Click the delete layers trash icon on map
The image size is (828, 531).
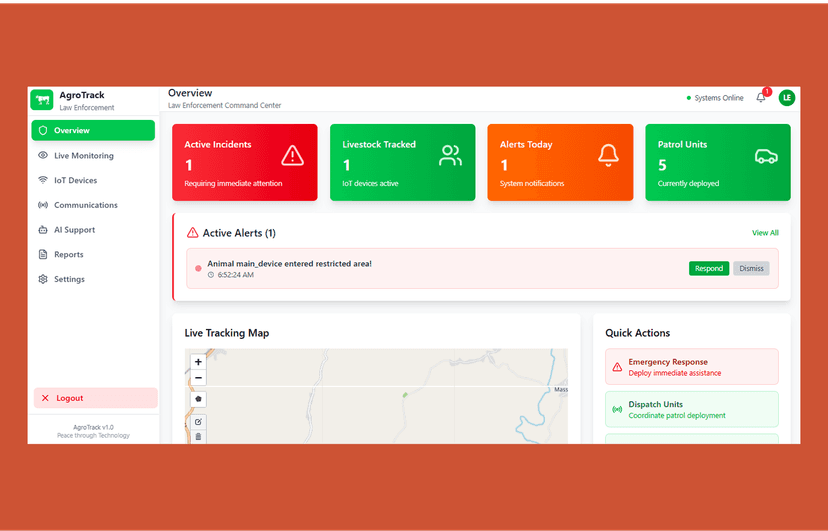pos(198,436)
